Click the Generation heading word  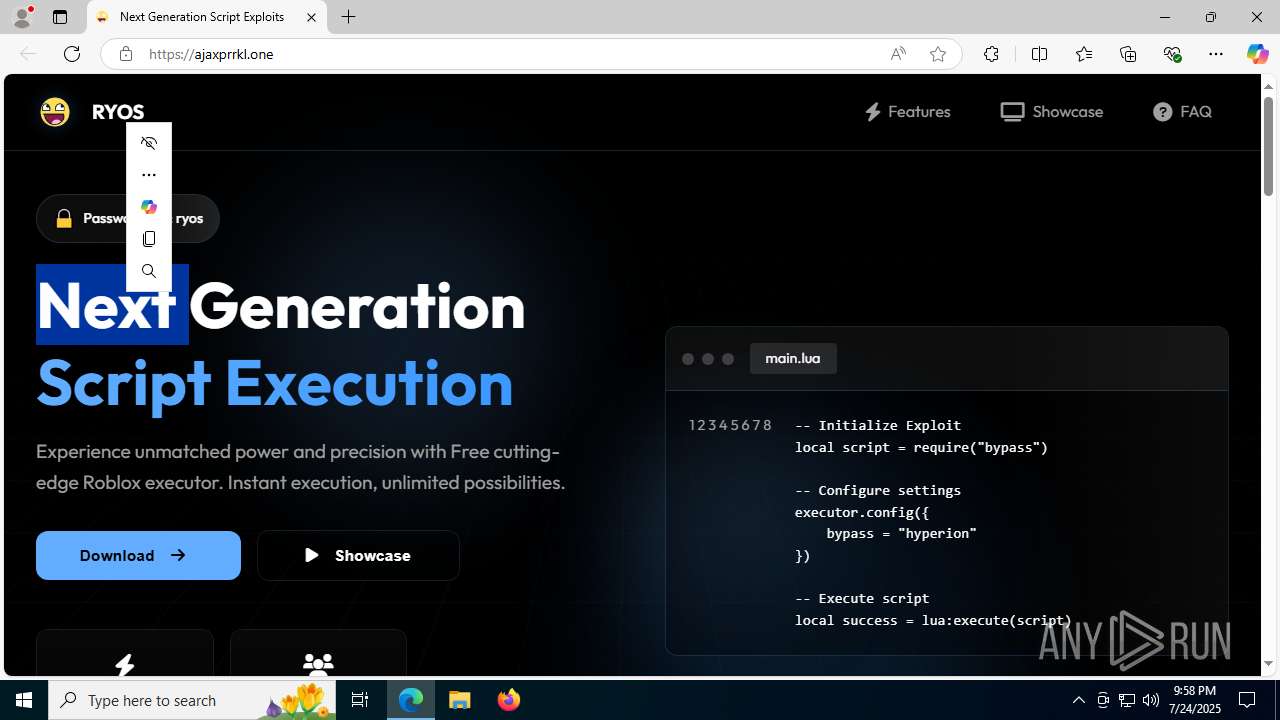(357, 305)
